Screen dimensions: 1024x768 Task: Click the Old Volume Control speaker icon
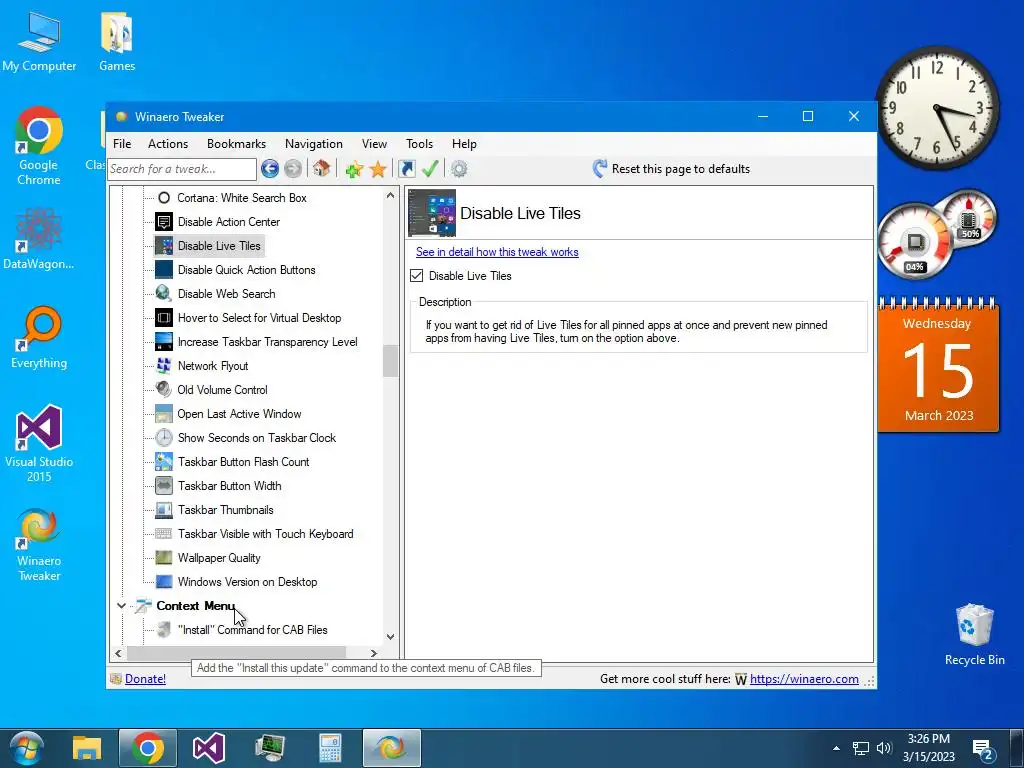point(164,390)
